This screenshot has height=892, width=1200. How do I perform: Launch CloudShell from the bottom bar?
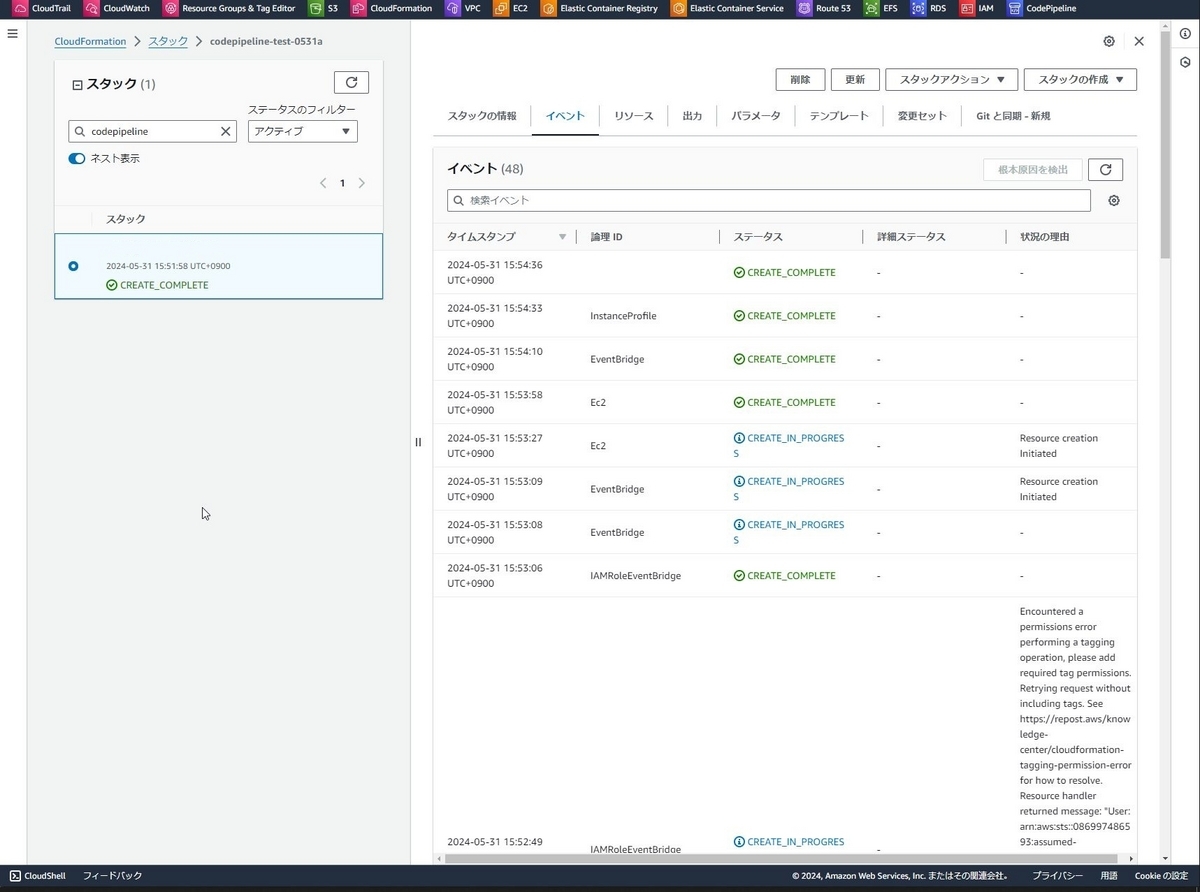tap(37, 875)
